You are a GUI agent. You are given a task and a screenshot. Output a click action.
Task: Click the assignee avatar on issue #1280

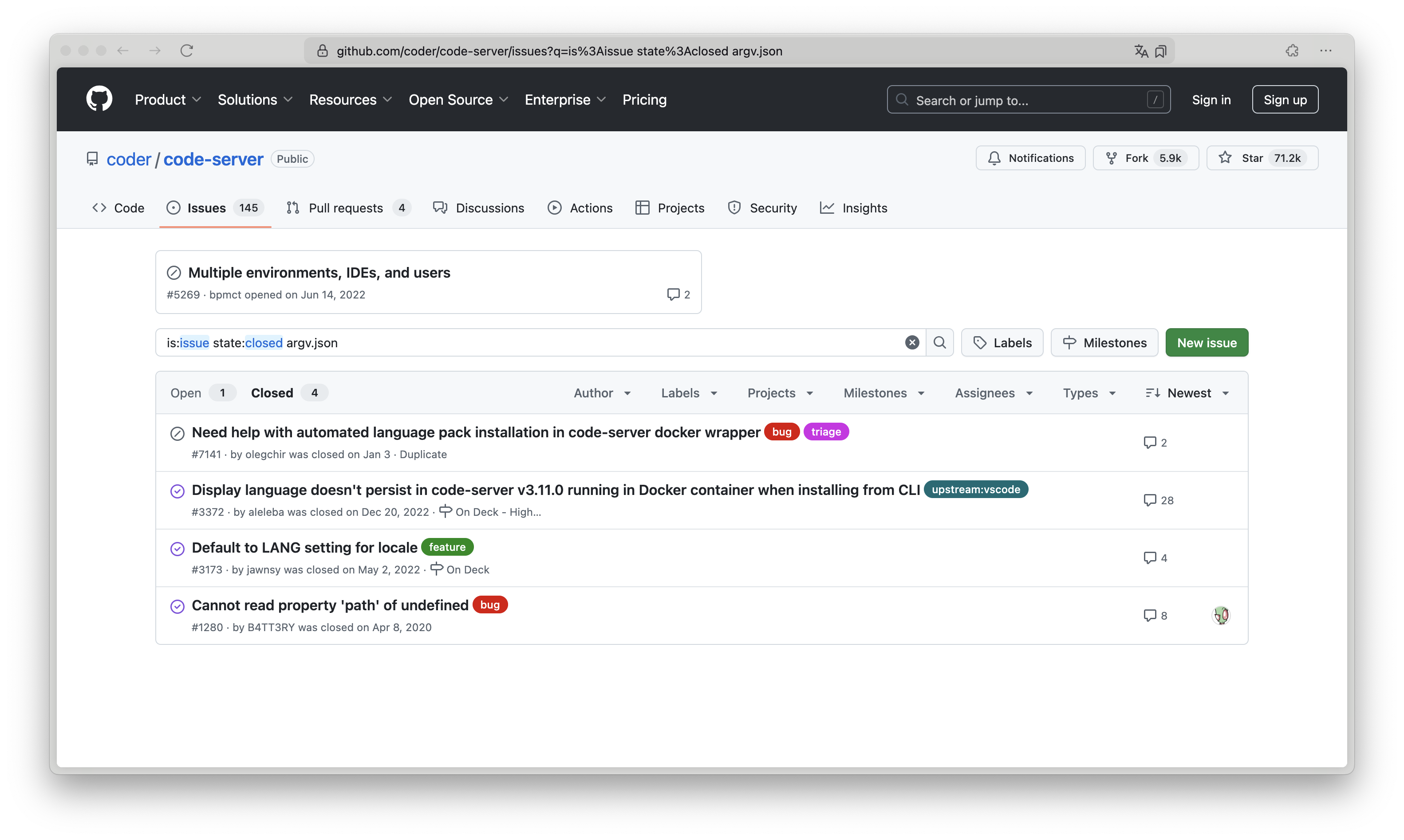(x=1221, y=615)
